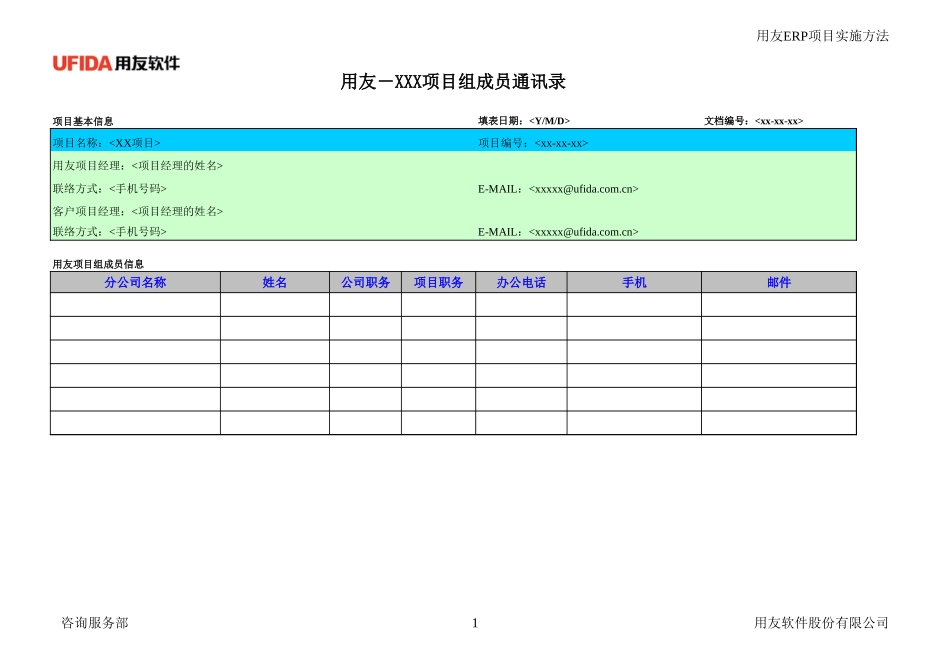Click the 项目基本信息 section label
Viewport: 950px width, 672px height.
[82, 121]
